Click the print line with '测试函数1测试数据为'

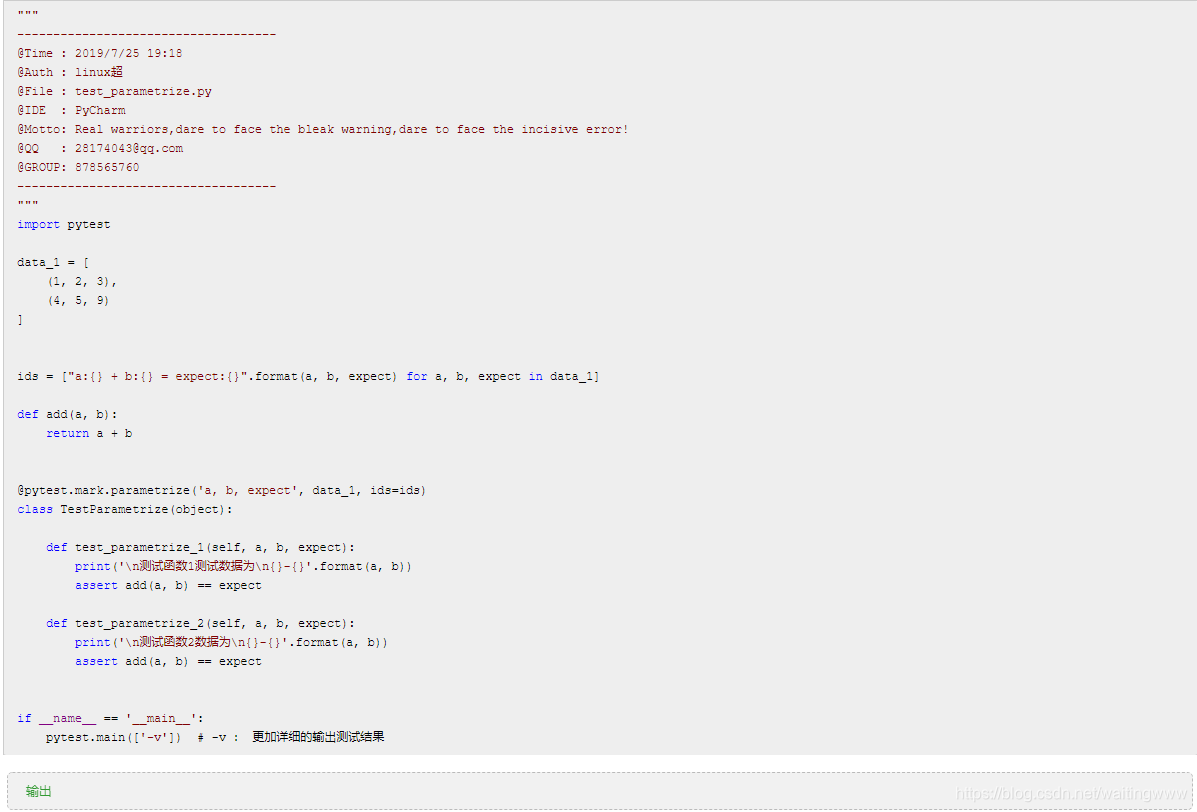[244, 566]
